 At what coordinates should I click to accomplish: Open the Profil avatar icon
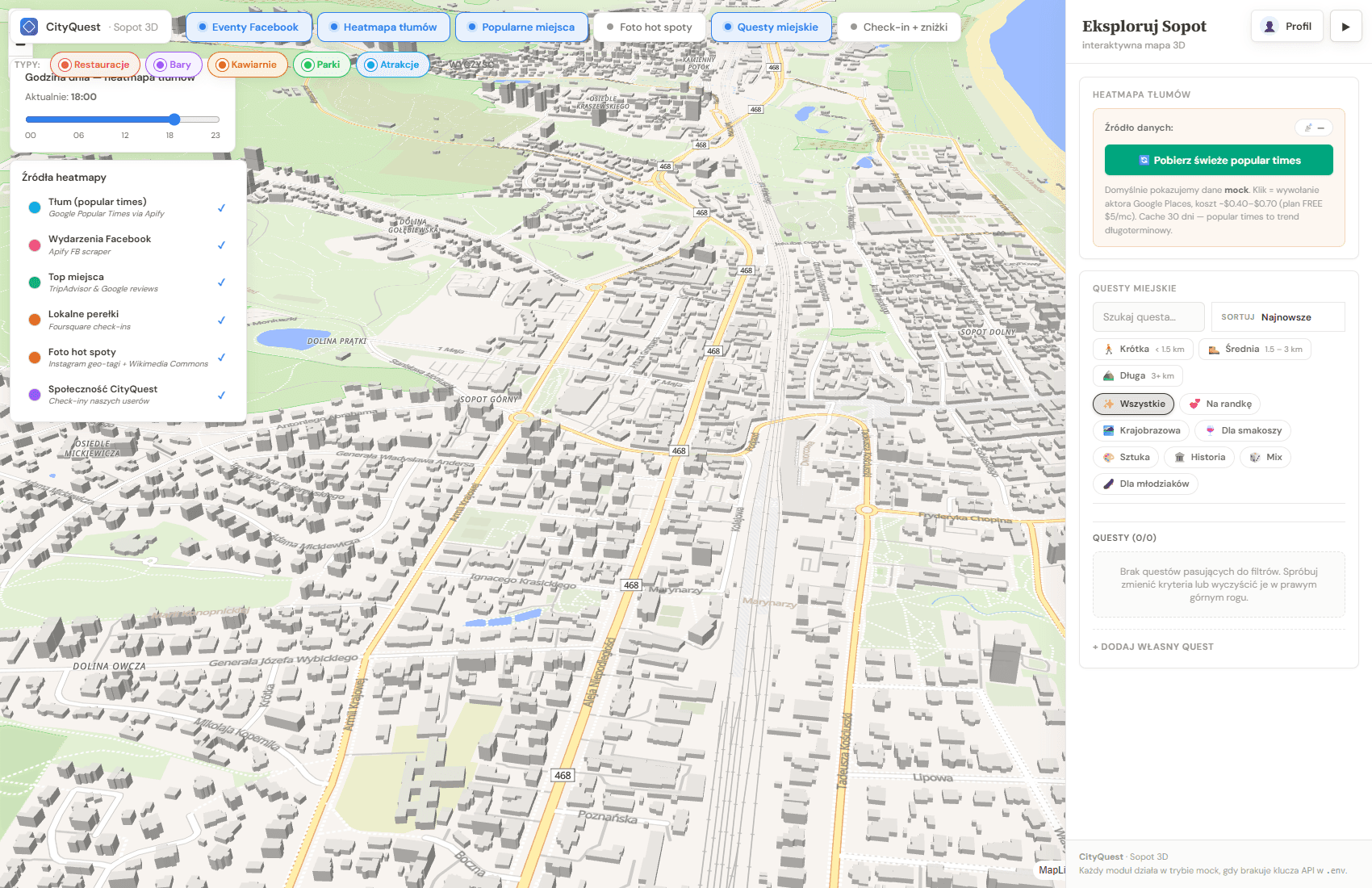1269,25
